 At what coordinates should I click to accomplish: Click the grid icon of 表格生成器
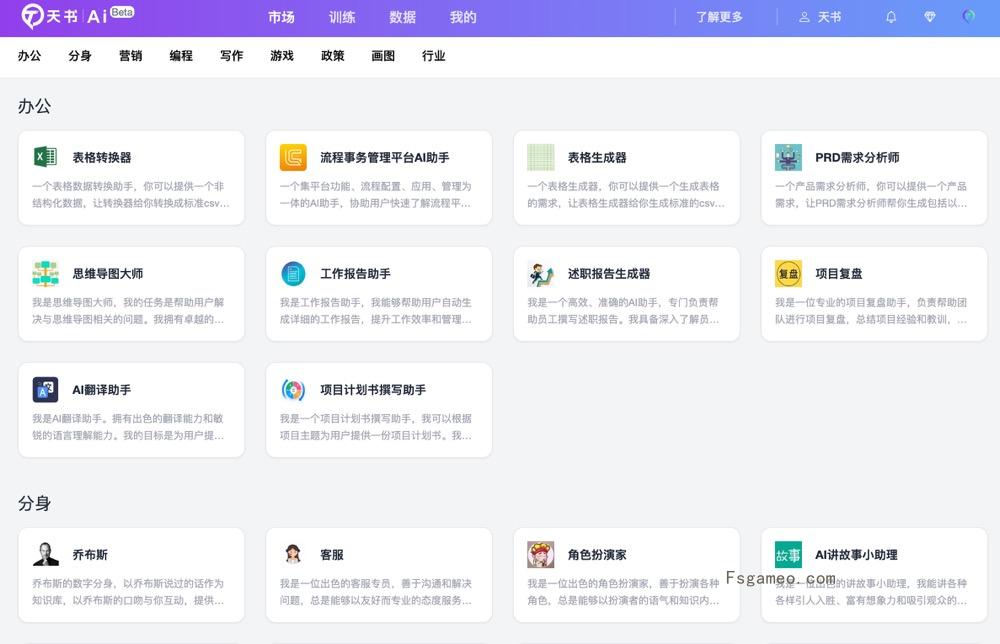[541, 157]
